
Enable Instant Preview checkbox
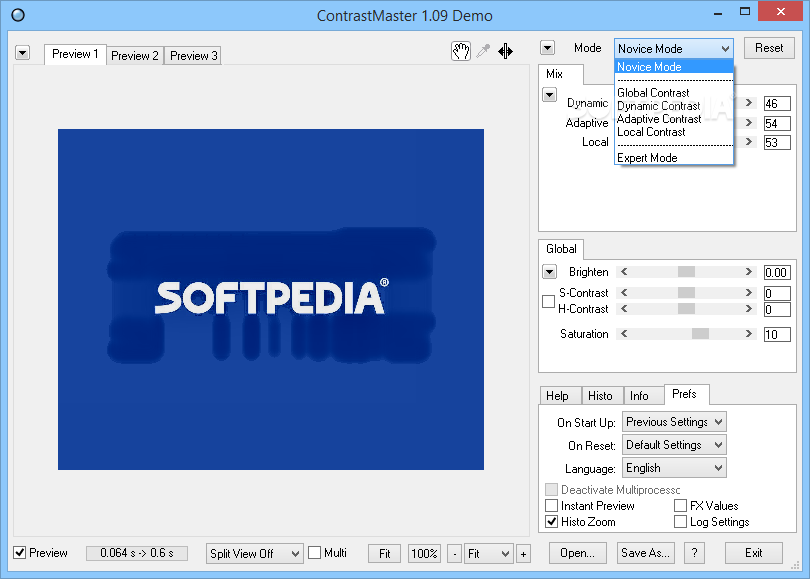(552, 505)
